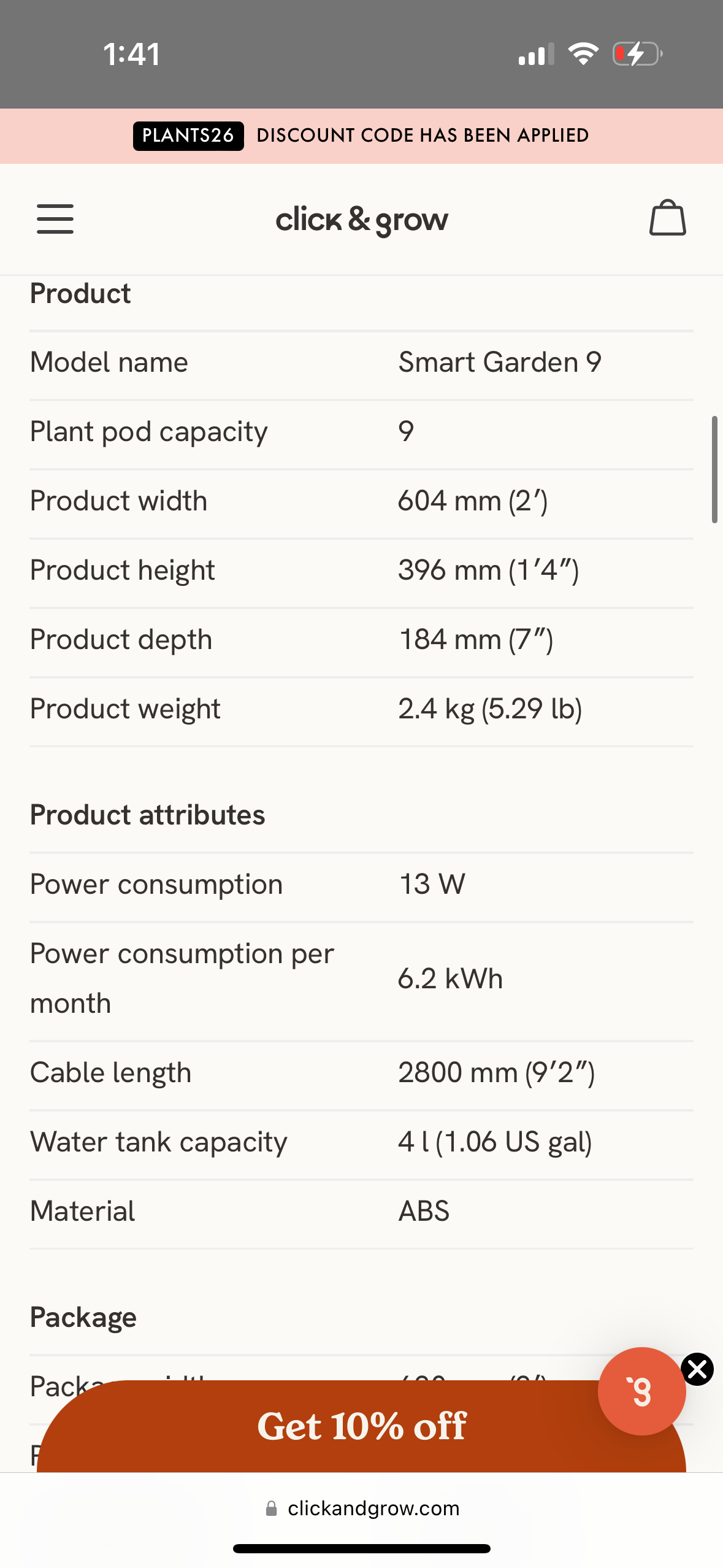Image resolution: width=723 pixels, height=1568 pixels.
Task: Tap the Power consumption per month label
Action: [x=182, y=978]
